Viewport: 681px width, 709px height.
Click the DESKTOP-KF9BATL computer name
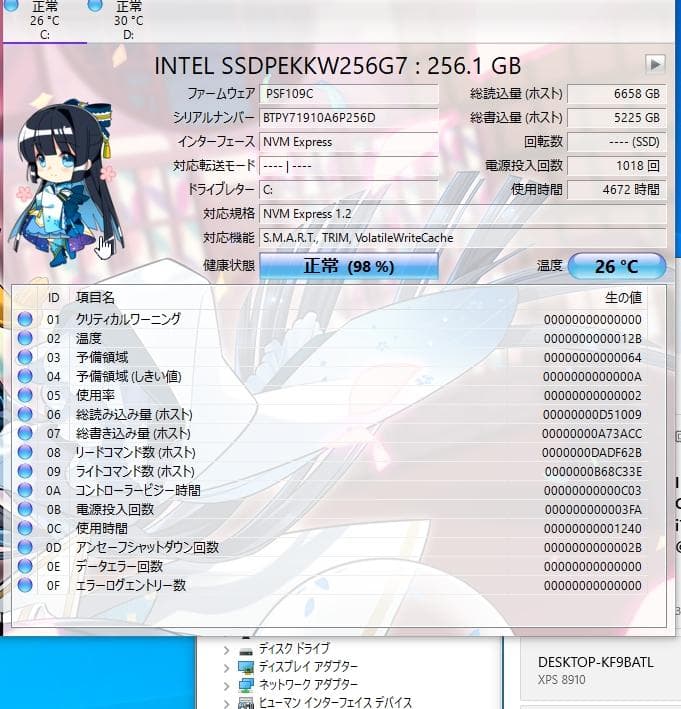[596, 662]
